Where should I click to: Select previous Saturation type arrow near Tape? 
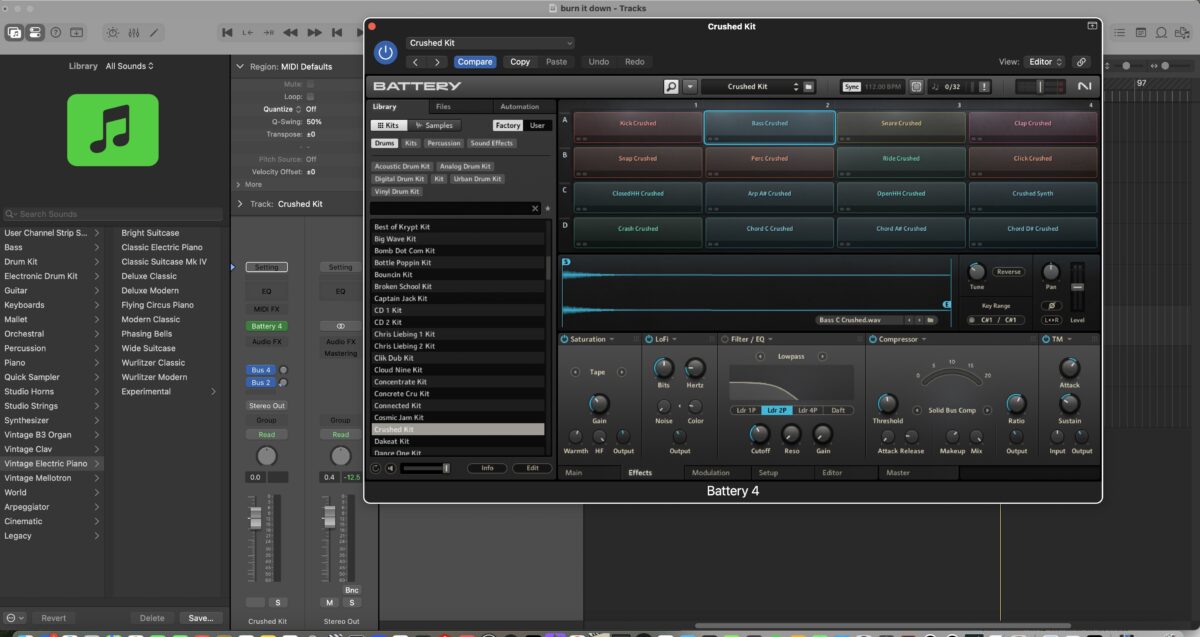(574, 372)
